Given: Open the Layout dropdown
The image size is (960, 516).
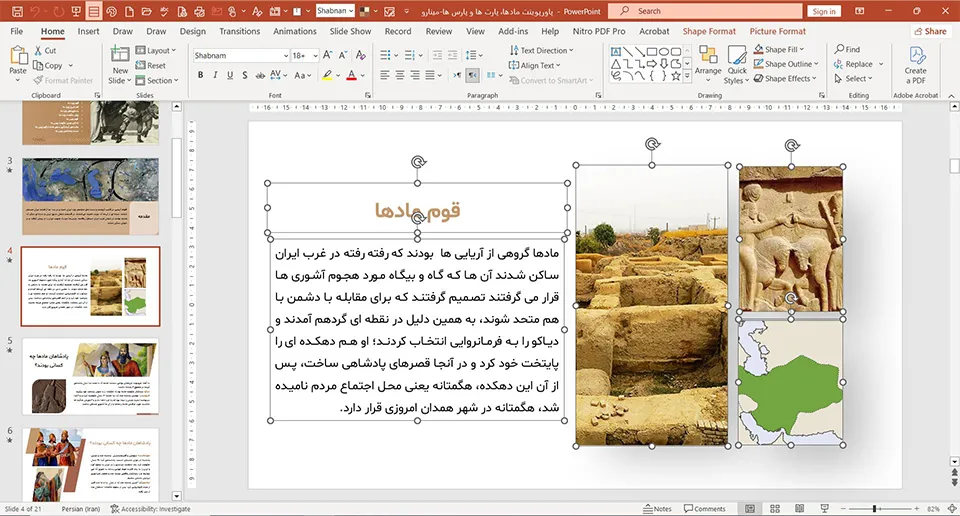Looking at the screenshot, I should (156, 50).
